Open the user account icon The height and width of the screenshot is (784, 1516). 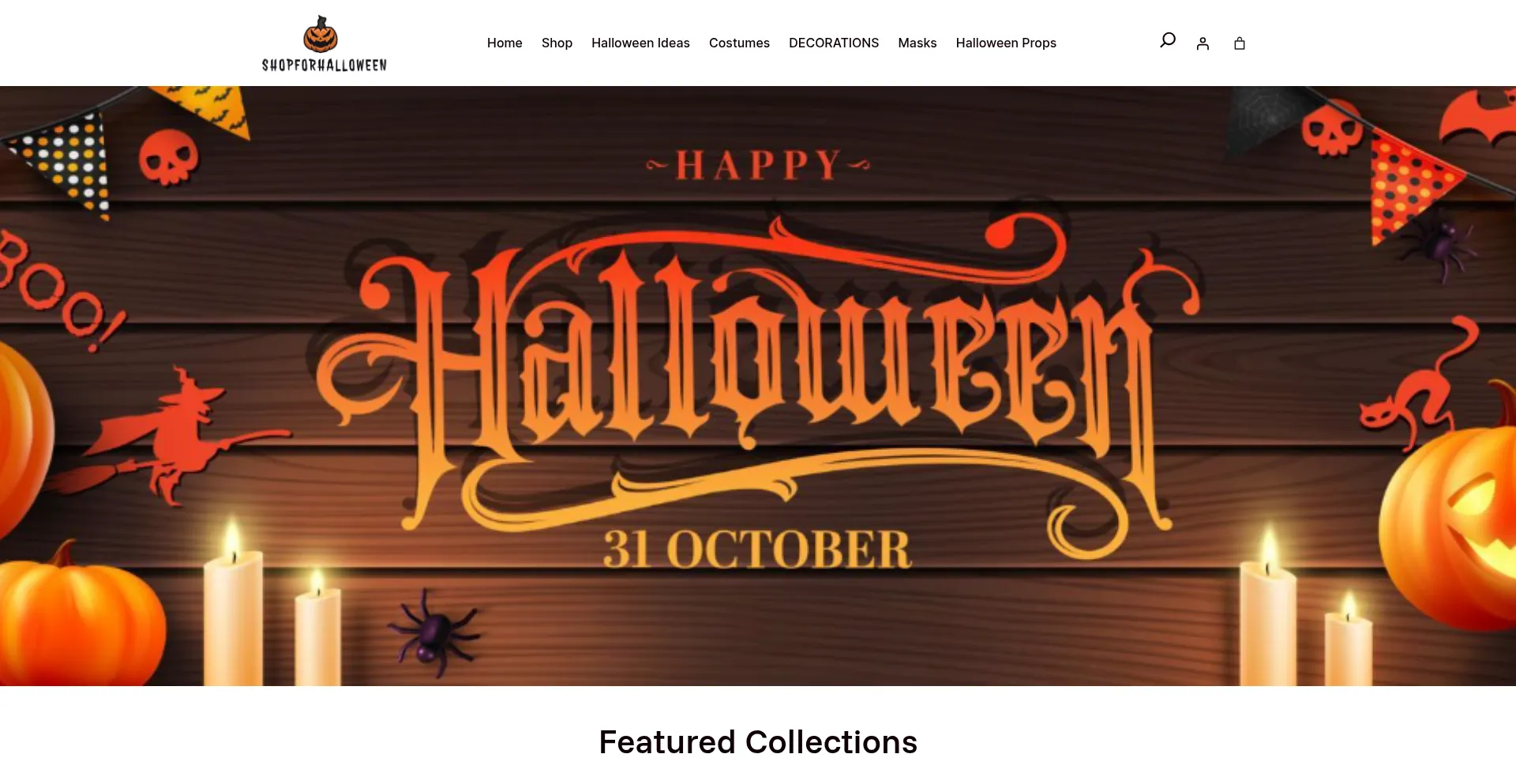1203,43
